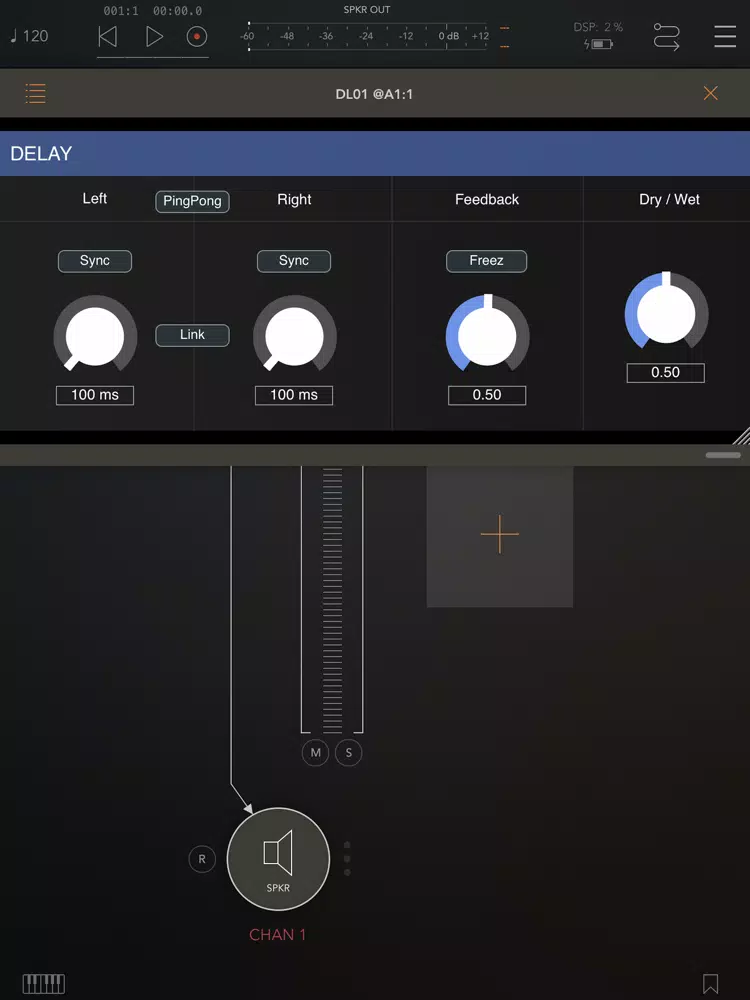Enable Sync for the Right delay
750x1000 pixels.
[293, 261]
